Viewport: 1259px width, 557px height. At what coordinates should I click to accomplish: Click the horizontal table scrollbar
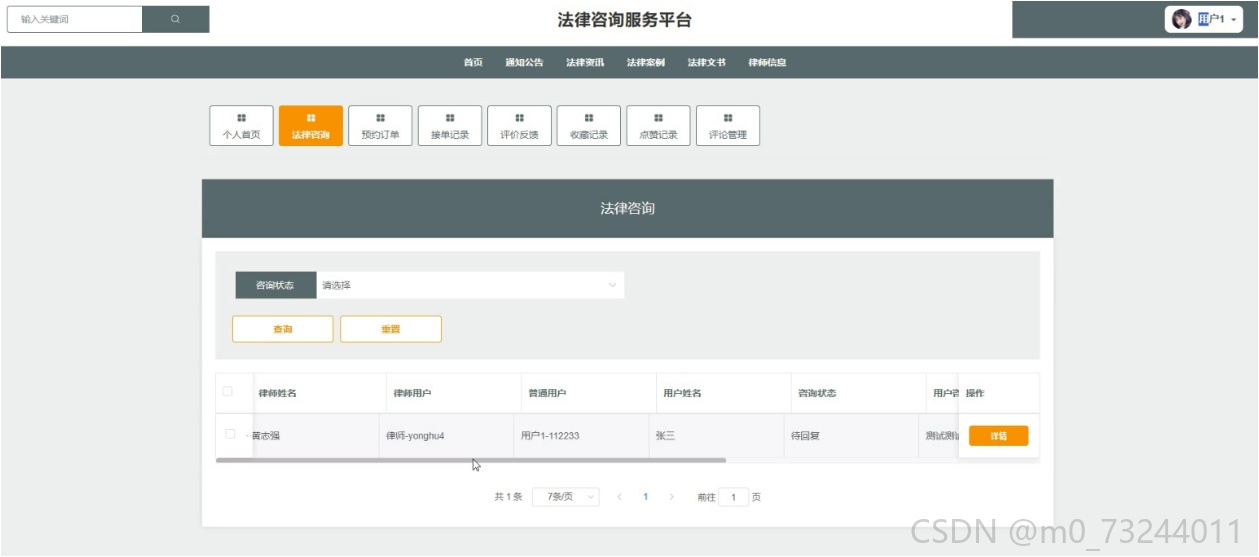click(471, 460)
